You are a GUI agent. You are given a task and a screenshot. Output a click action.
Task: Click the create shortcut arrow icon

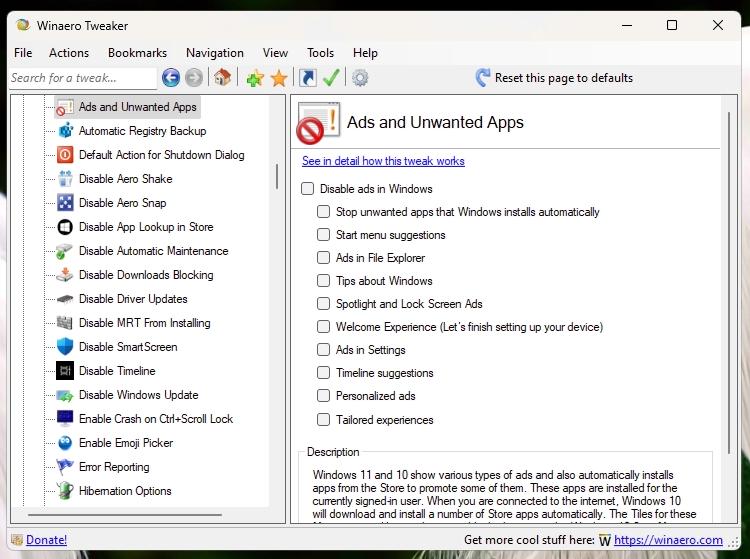coord(308,77)
